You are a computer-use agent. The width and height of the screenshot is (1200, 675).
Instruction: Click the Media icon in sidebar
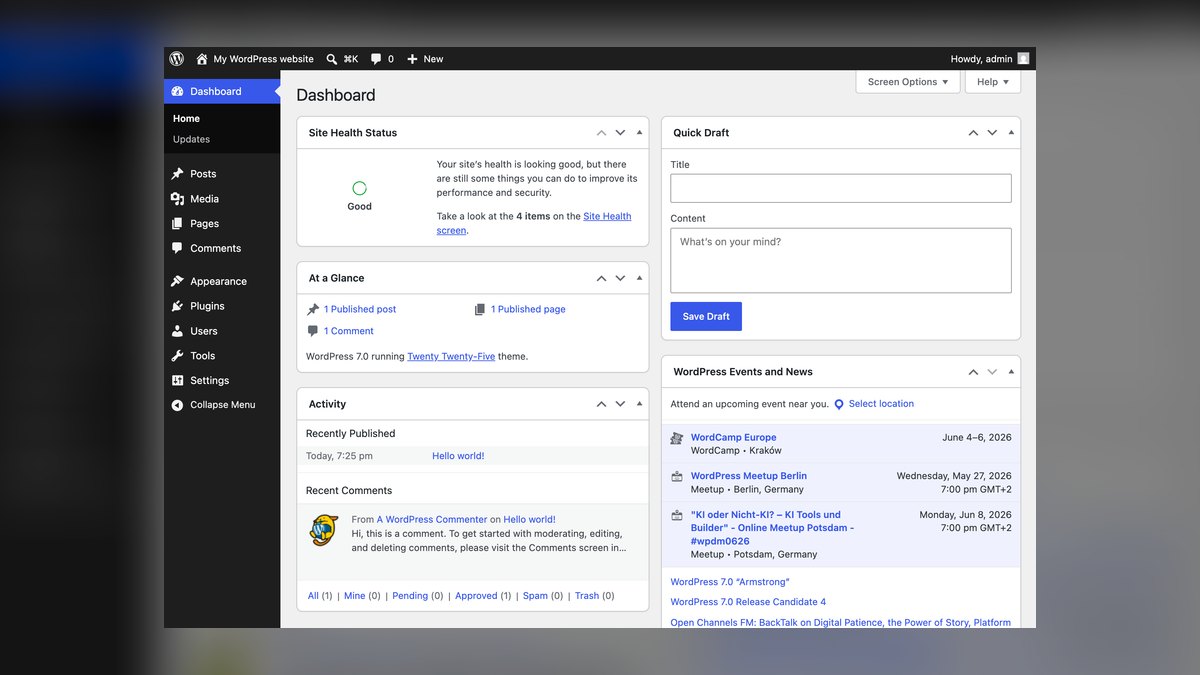coord(177,199)
